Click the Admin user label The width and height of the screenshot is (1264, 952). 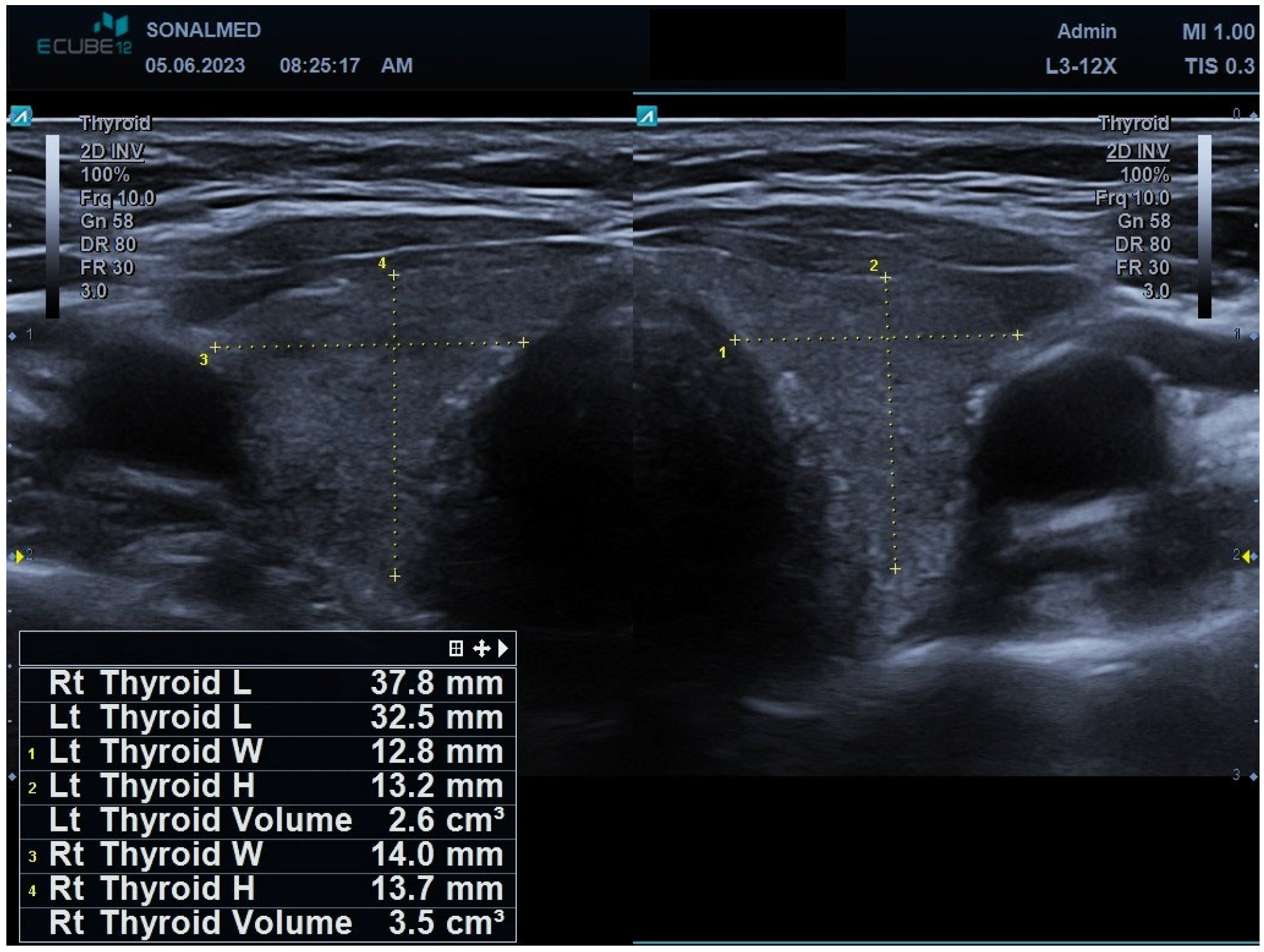click(x=1086, y=31)
